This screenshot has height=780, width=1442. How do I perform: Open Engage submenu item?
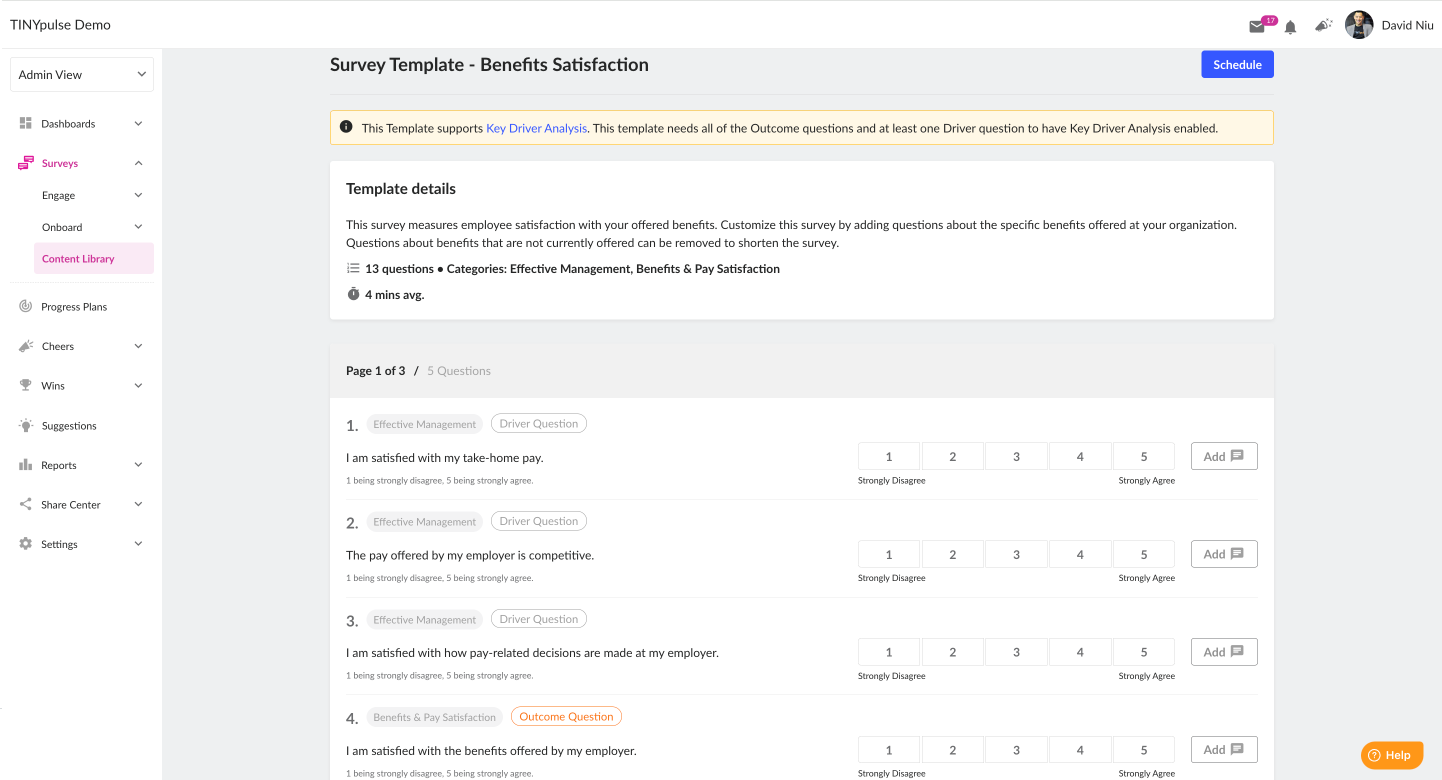tap(58, 196)
